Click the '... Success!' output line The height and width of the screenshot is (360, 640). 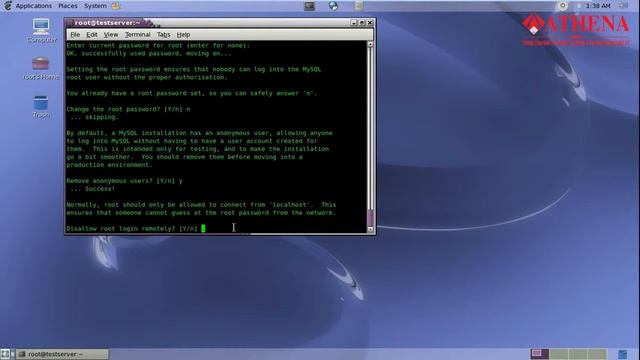[x=93, y=189]
